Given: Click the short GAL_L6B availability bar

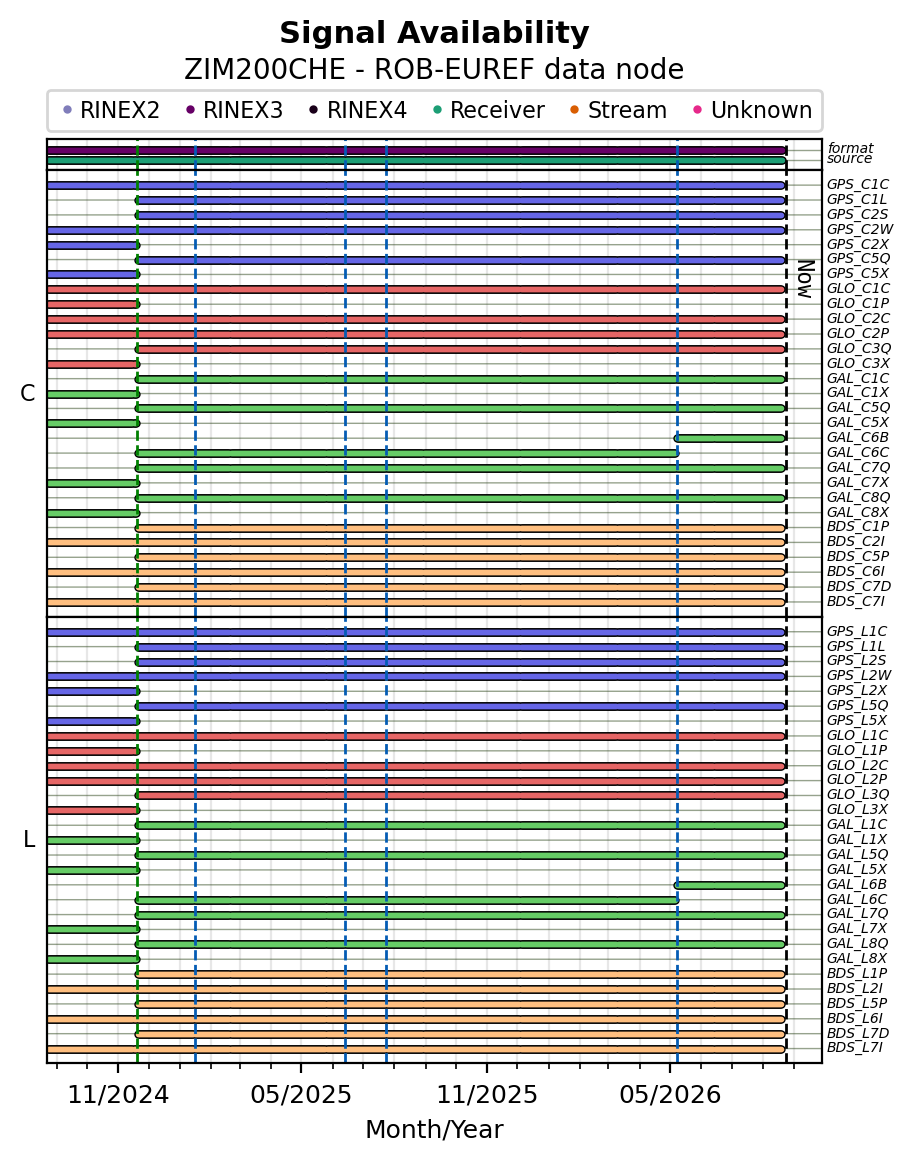Looking at the screenshot, I should coord(730,885).
